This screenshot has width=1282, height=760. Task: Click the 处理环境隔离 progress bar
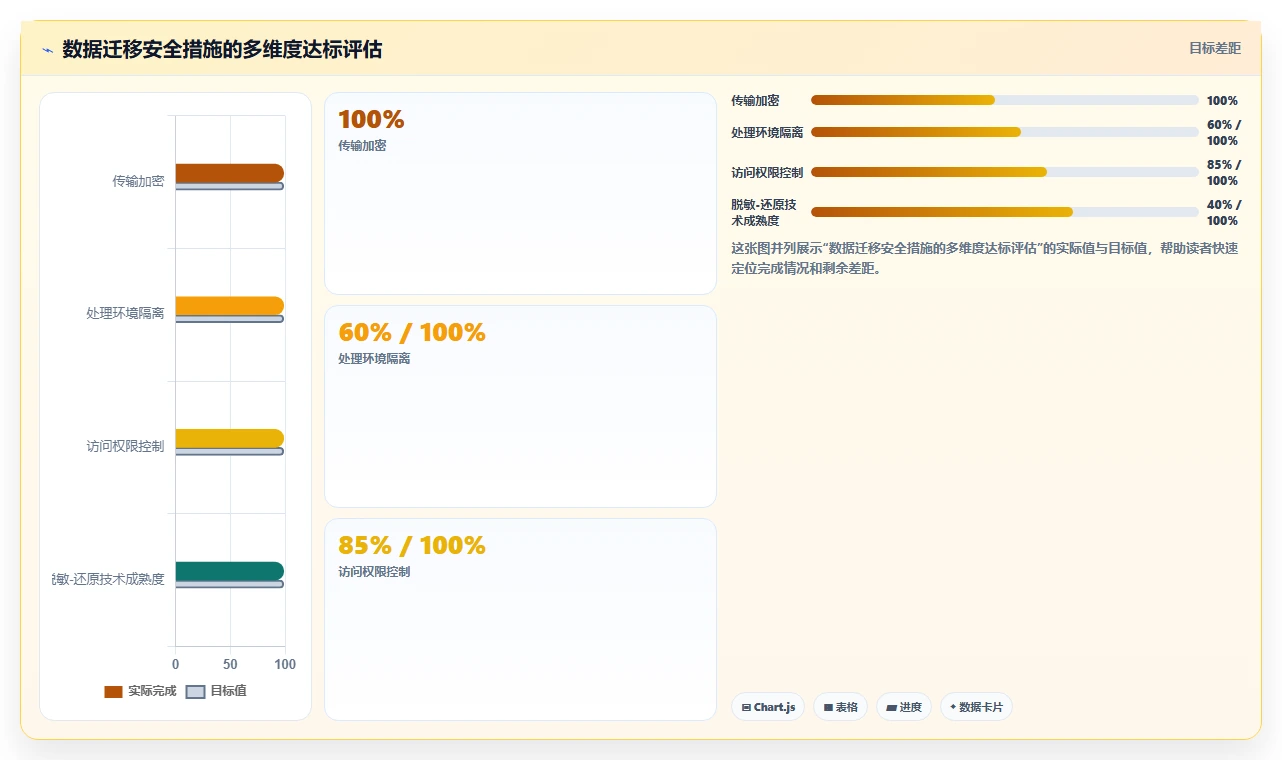point(1005,132)
